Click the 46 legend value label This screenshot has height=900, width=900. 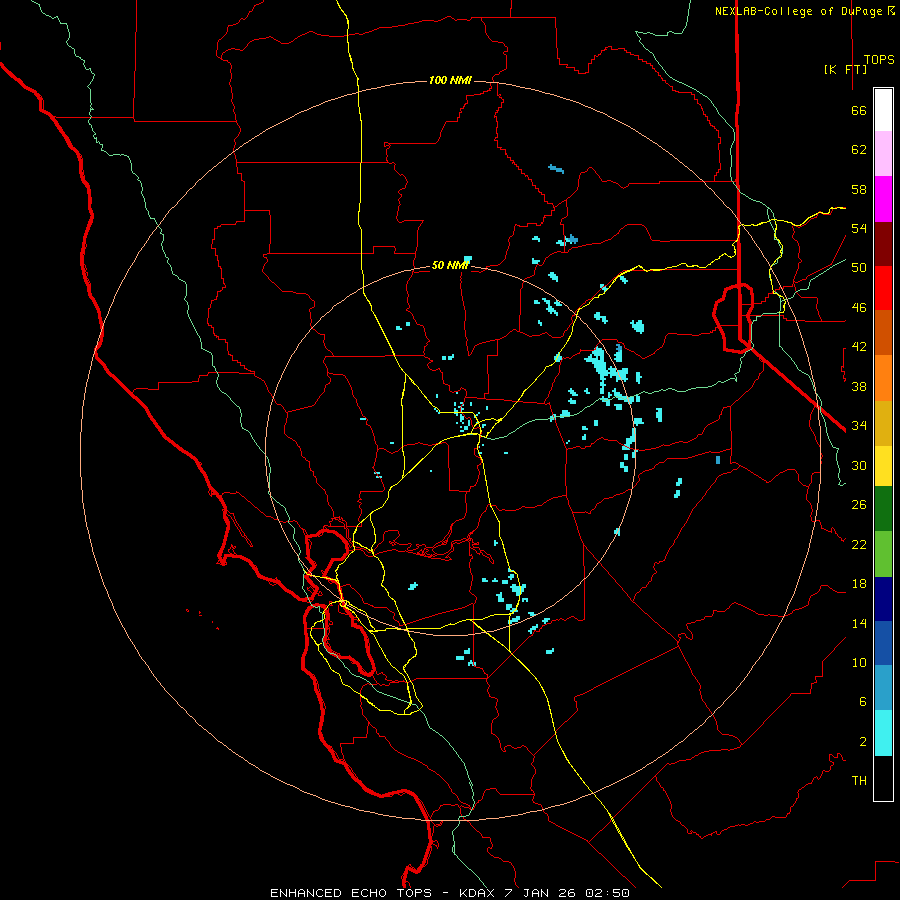click(x=859, y=308)
